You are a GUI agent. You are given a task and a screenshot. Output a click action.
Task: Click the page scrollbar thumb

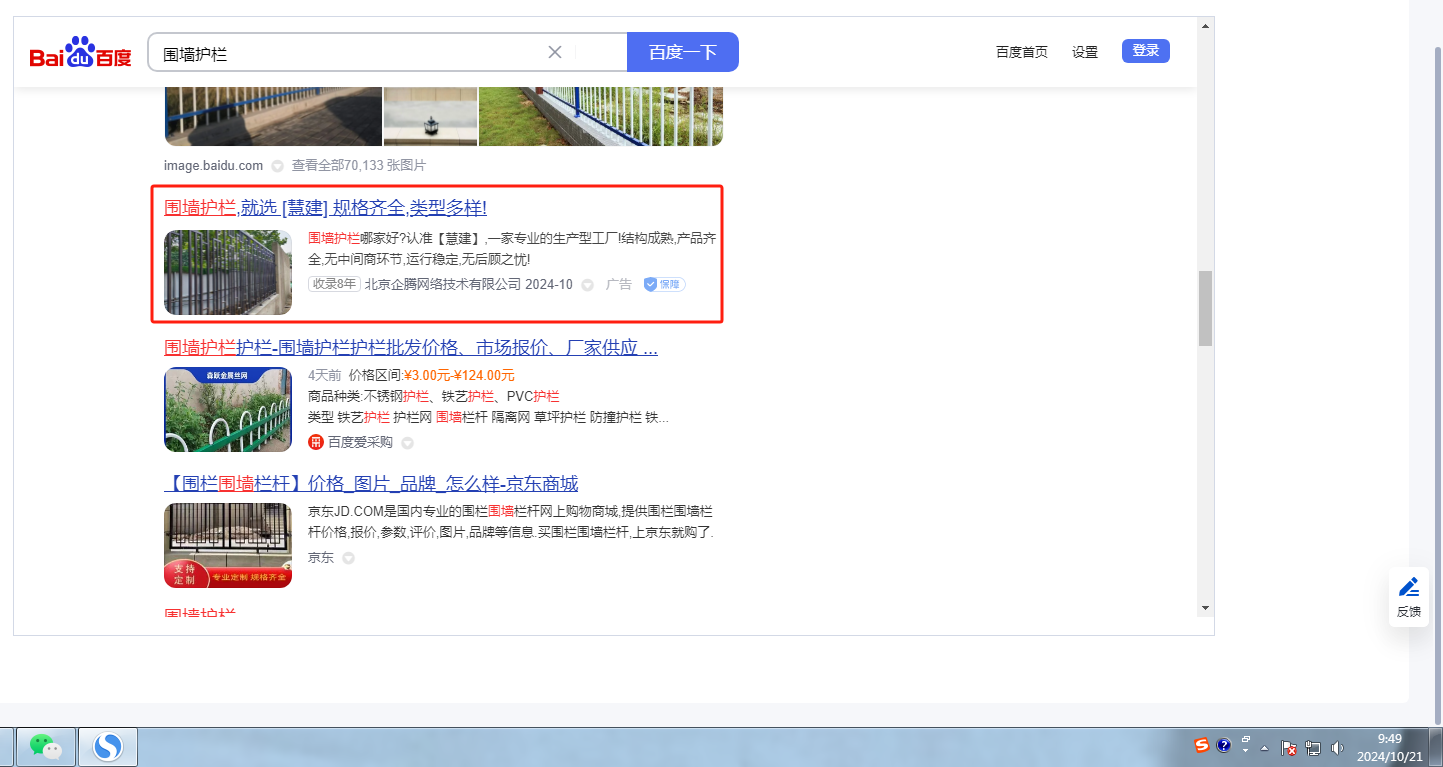click(x=1205, y=308)
